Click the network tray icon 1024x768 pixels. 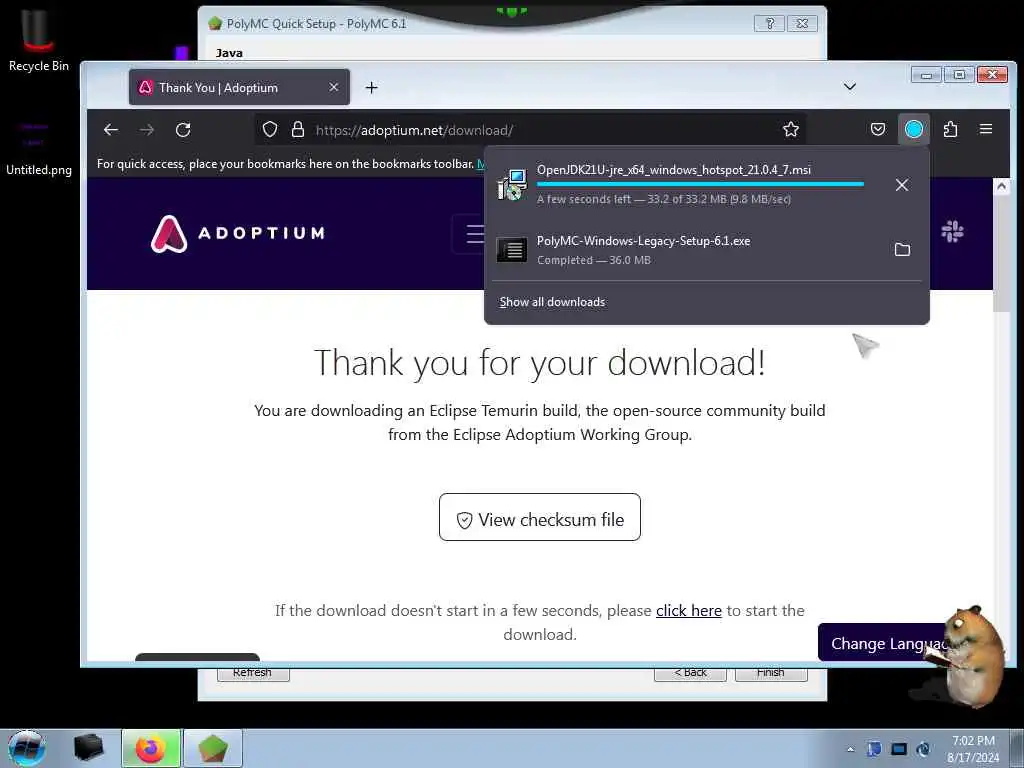[899, 749]
